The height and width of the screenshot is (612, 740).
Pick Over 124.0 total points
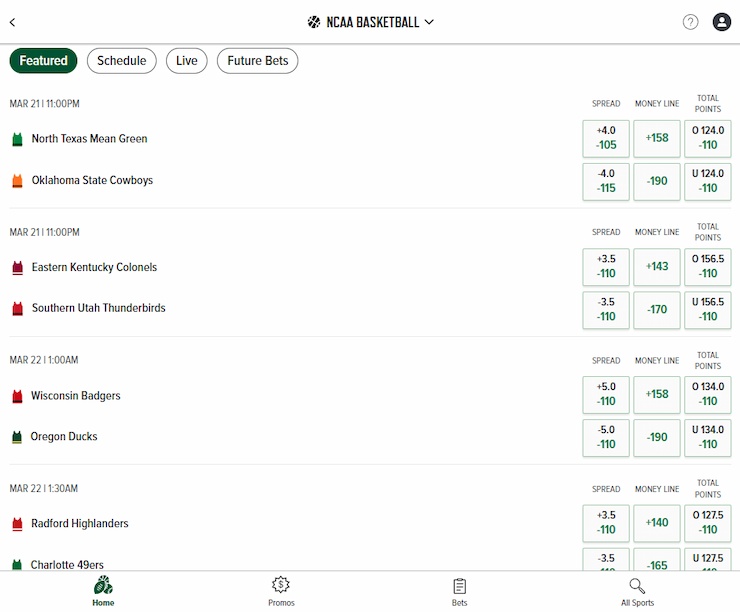[x=708, y=138]
